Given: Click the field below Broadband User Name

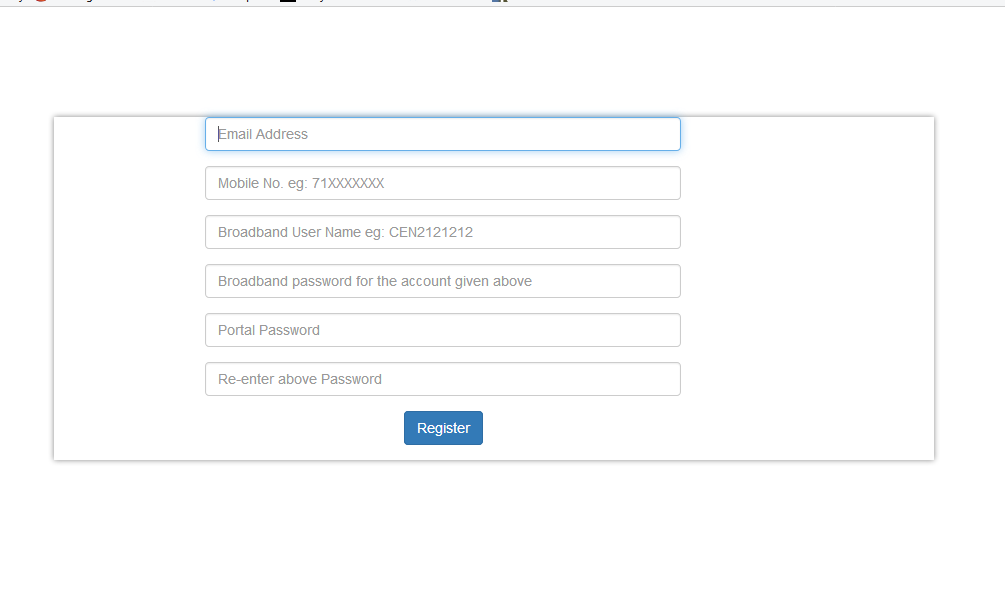Looking at the screenshot, I should tap(442, 281).
